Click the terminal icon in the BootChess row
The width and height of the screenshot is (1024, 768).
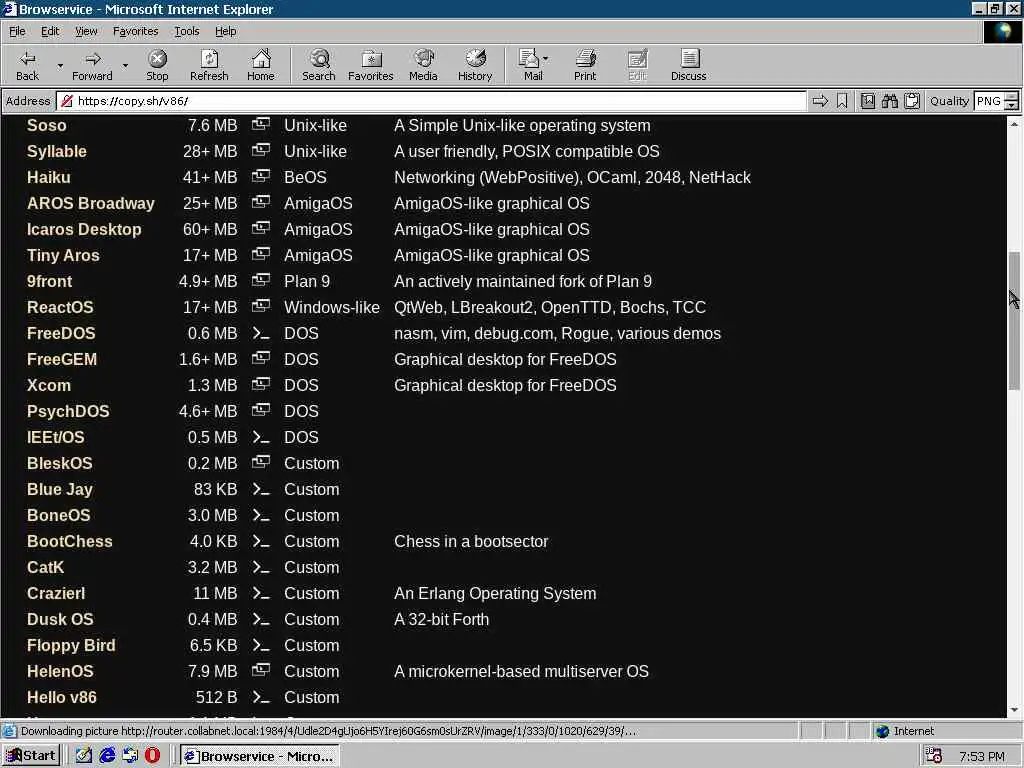[261, 542]
